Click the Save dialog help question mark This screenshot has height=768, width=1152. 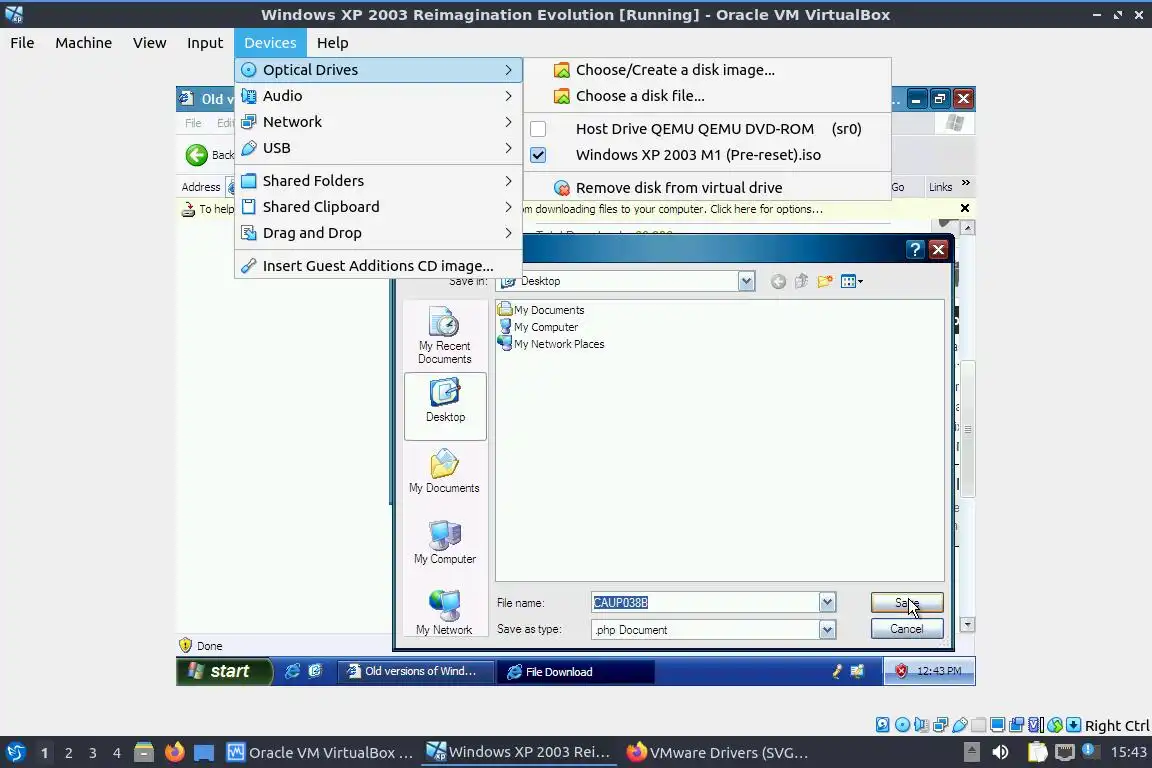(x=914, y=250)
